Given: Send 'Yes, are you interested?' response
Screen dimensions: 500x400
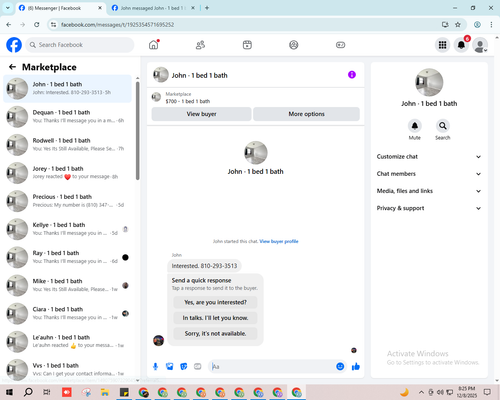Looking at the screenshot, I should pos(215,302).
